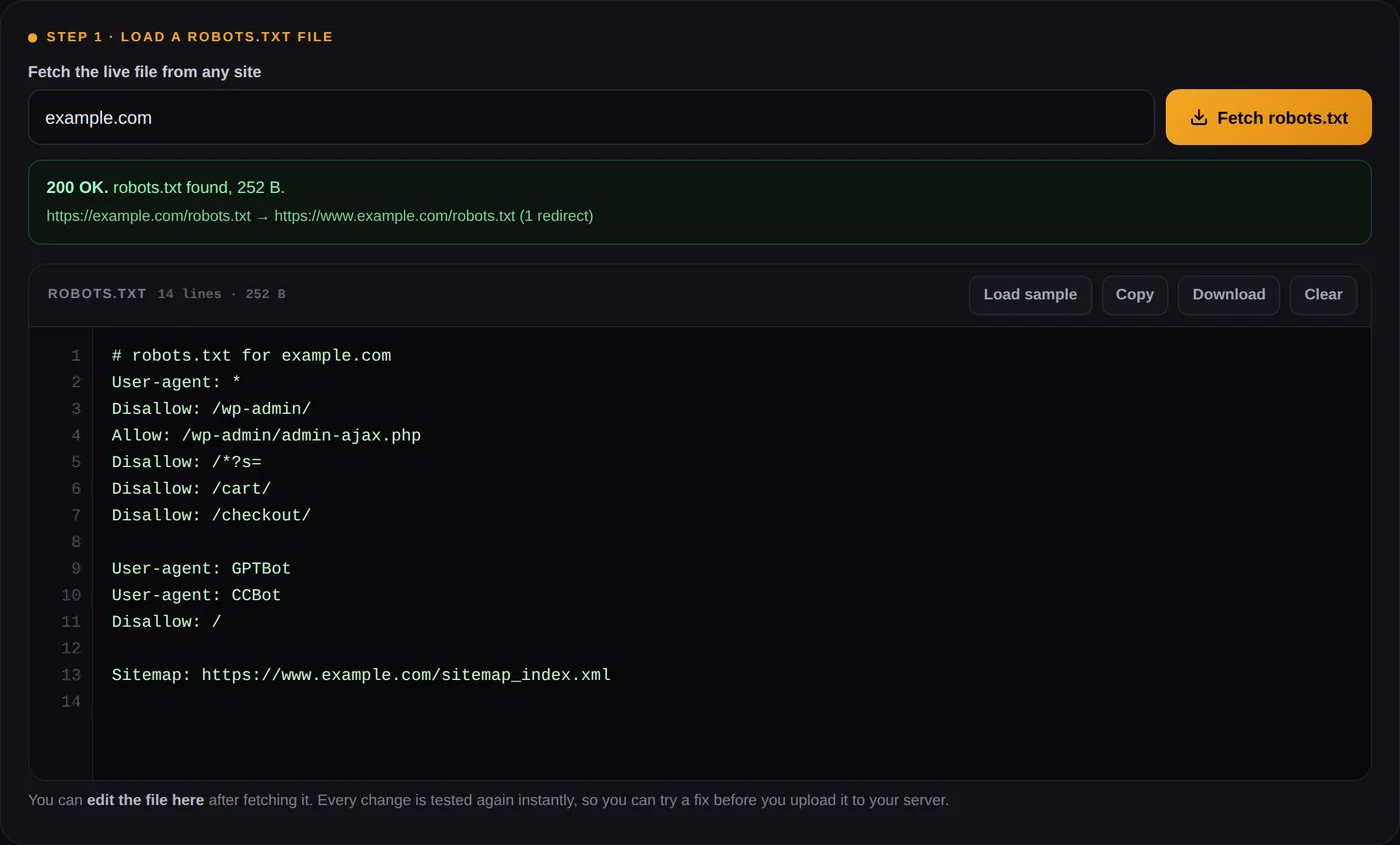Click the Load sample button
1400x845 pixels.
coord(1030,295)
